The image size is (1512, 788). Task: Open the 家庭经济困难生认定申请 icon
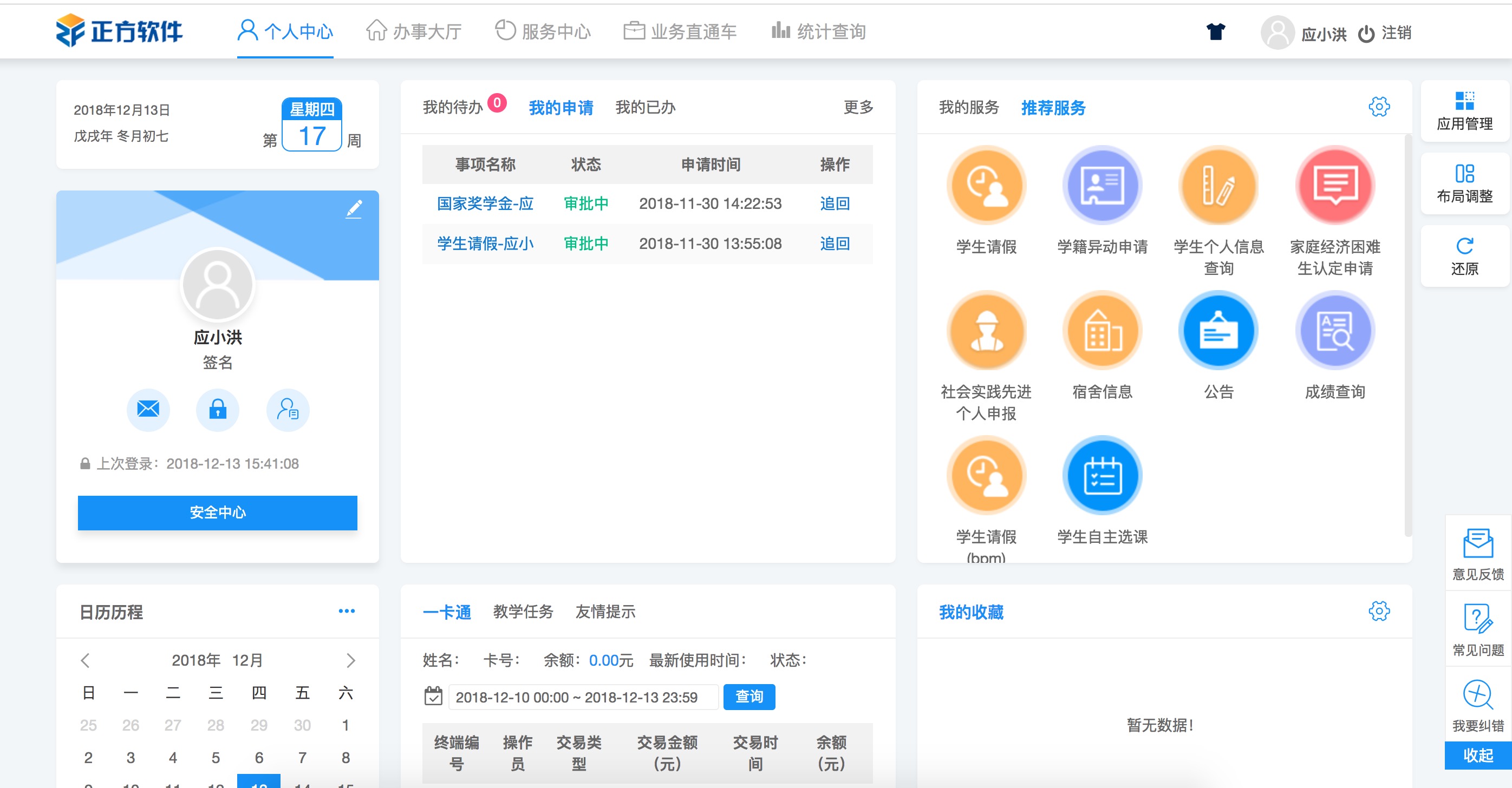tap(1335, 186)
